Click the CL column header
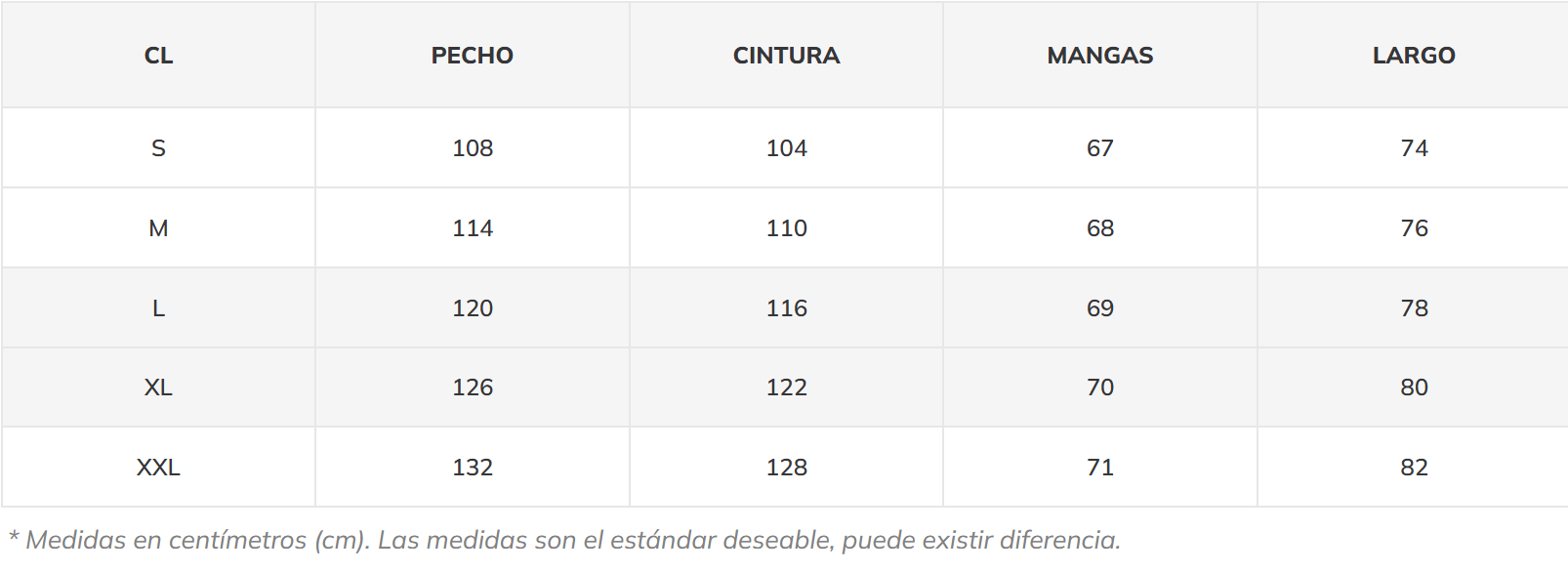Screen dimensions: 1568x572 (x=158, y=56)
